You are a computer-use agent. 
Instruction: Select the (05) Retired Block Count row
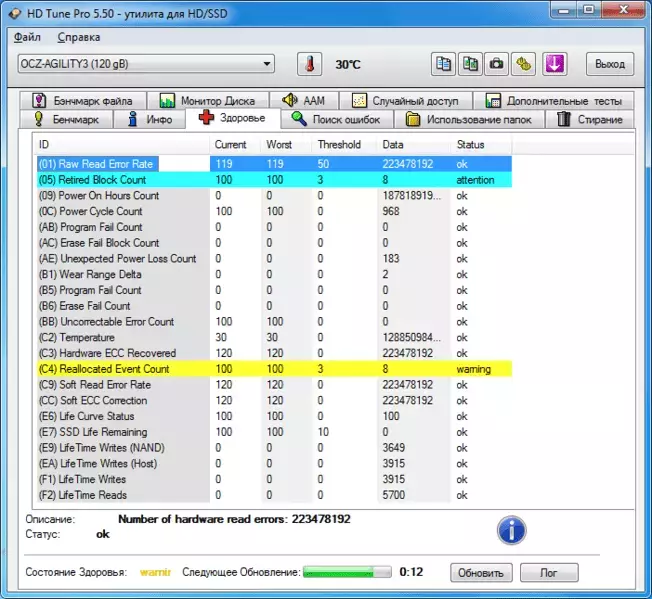(x=274, y=180)
